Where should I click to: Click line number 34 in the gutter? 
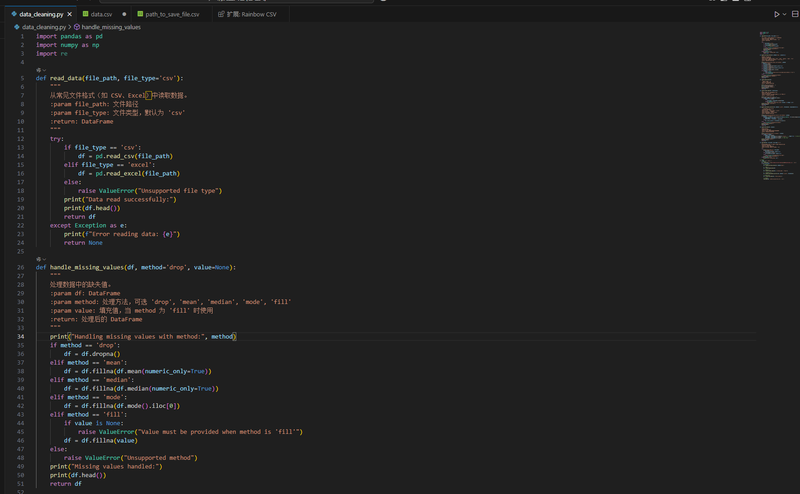tap(20, 336)
